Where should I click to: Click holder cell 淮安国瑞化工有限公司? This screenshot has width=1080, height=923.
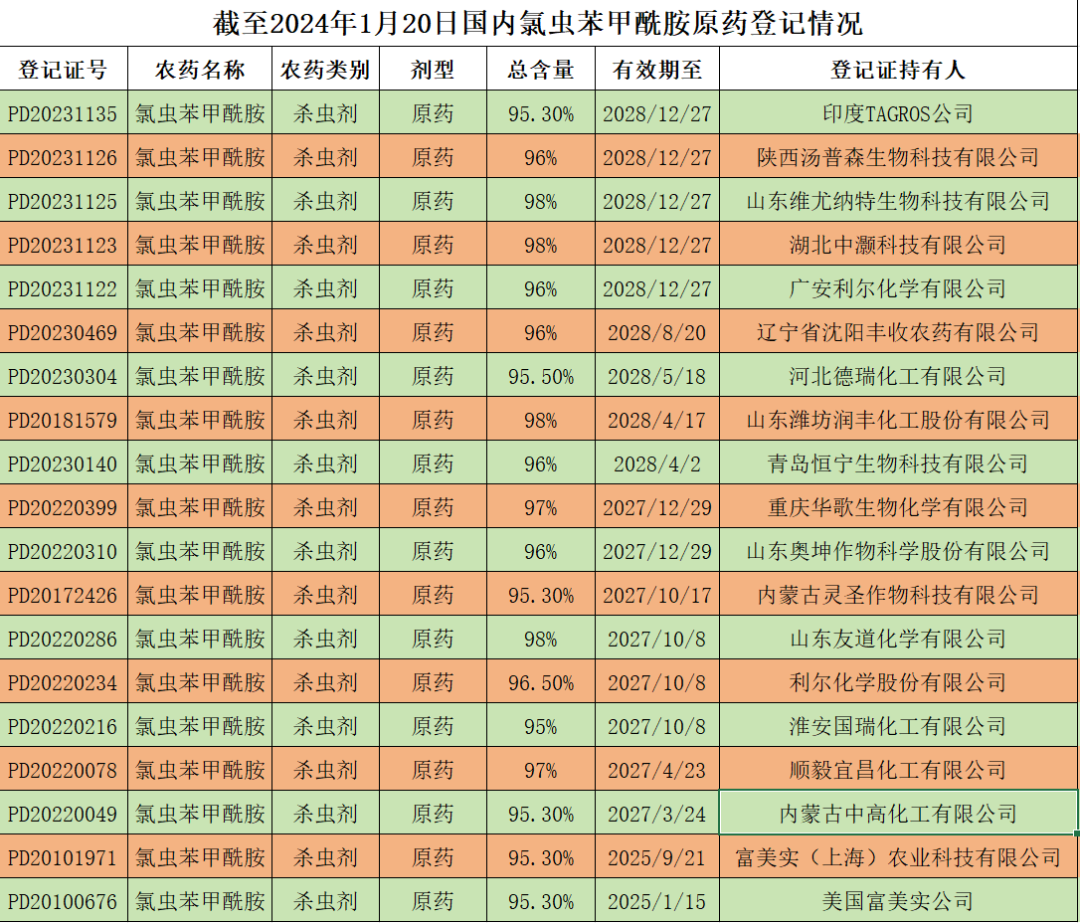tap(898, 725)
